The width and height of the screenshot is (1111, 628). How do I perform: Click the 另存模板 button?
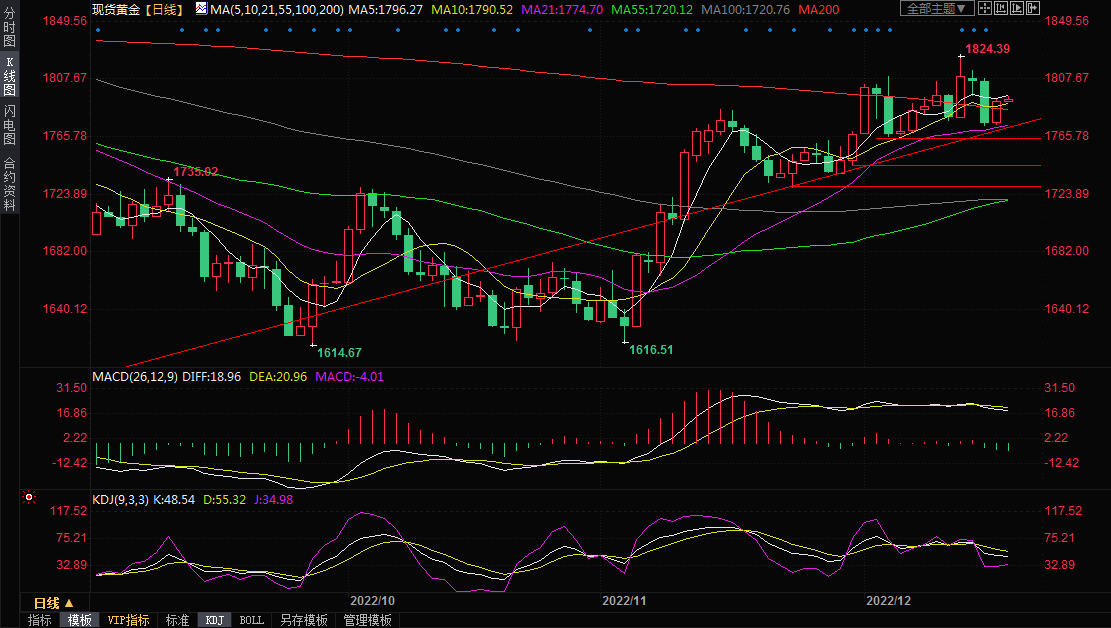click(x=303, y=620)
